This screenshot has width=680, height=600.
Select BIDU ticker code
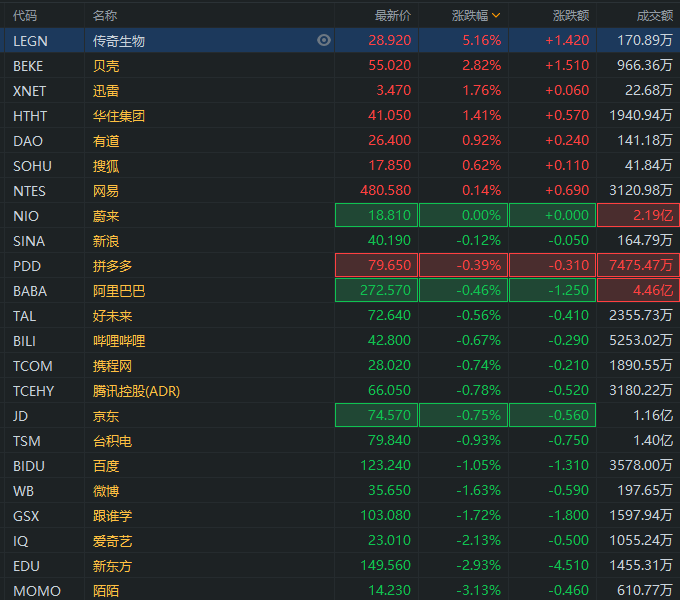[x=29, y=466]
